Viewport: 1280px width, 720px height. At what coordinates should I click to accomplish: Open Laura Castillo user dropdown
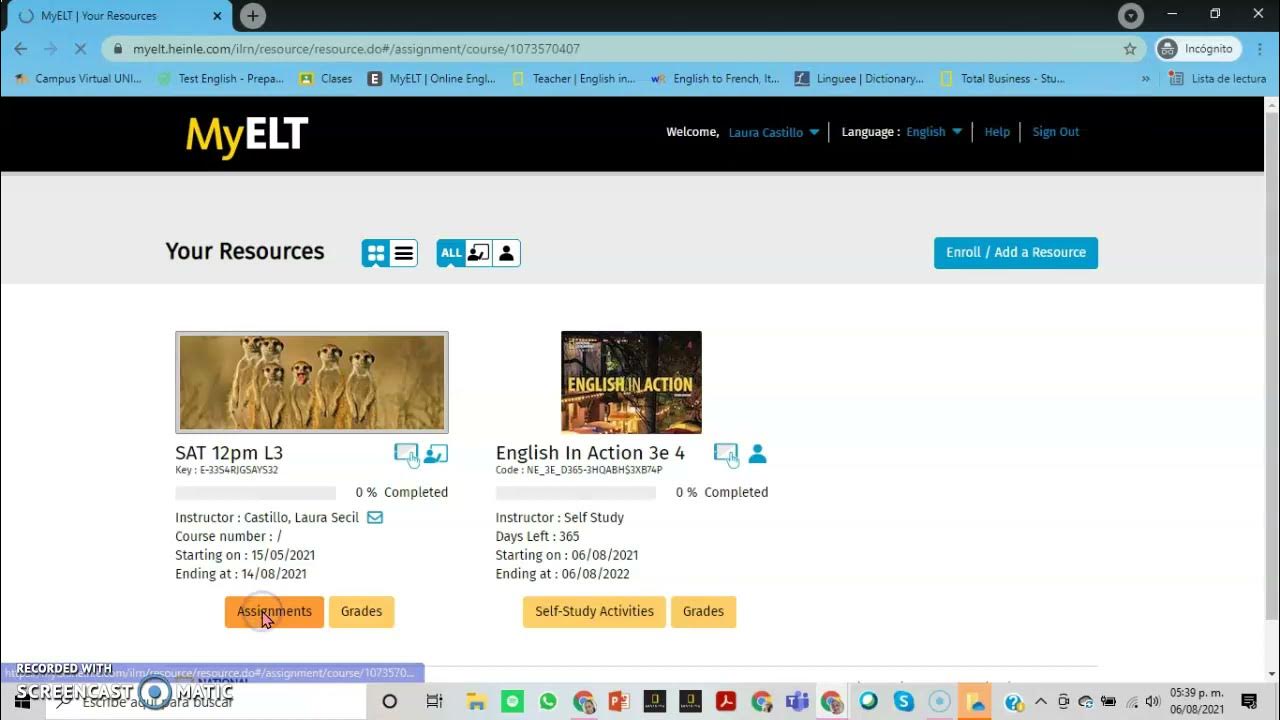(773, 132)
